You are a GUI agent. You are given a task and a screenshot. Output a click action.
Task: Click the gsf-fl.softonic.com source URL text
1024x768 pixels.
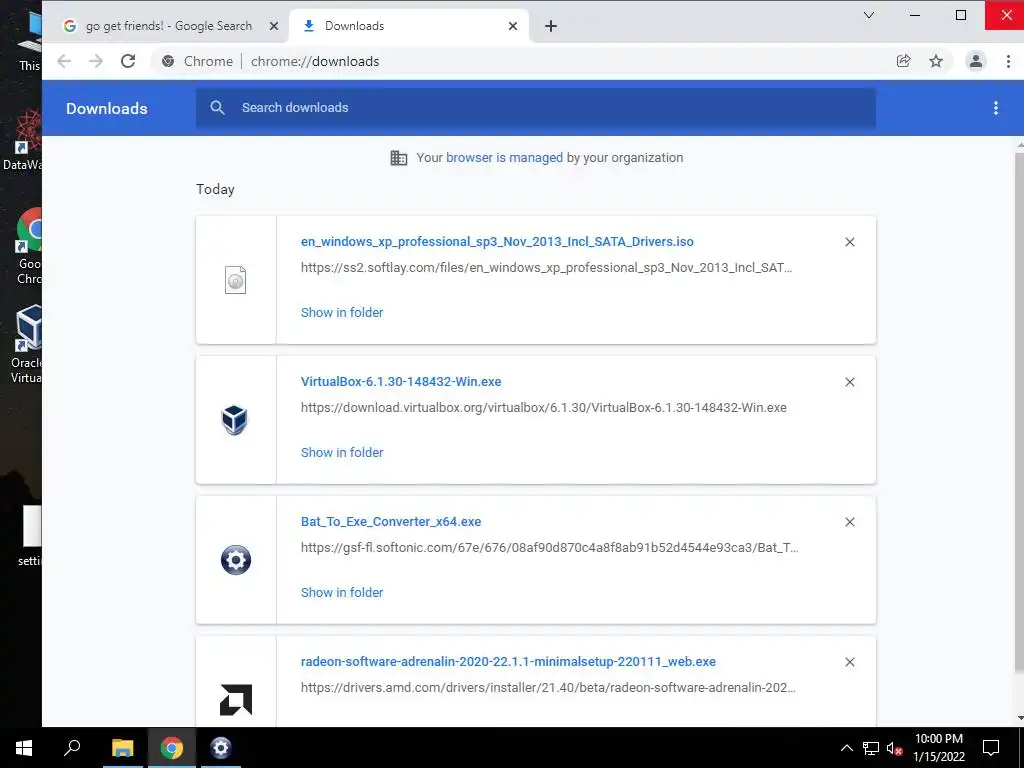[549, 547]
